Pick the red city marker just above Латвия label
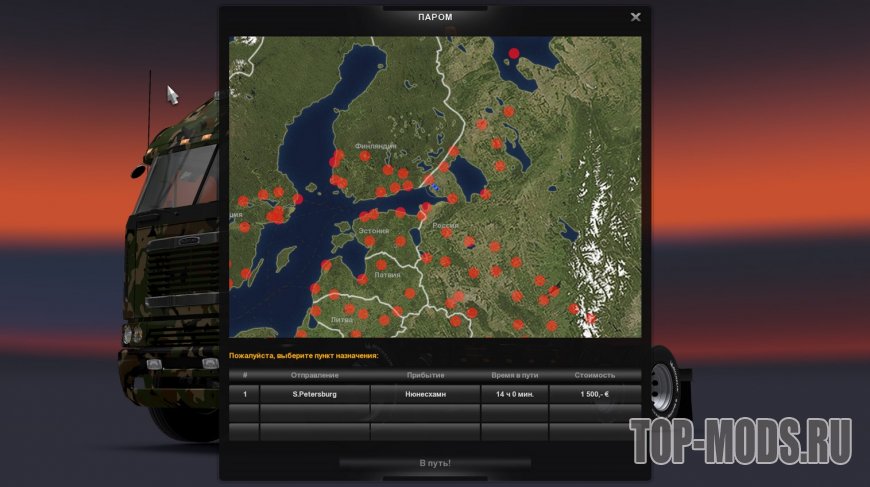Screen dimensions: 870x487 pos(381,265)
